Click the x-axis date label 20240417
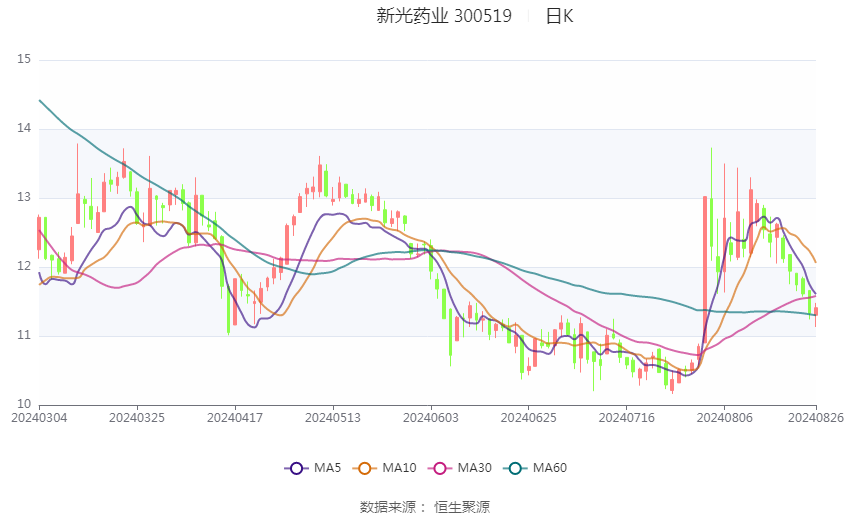Screen dimensions: 850x517 [x=235, y=418]
